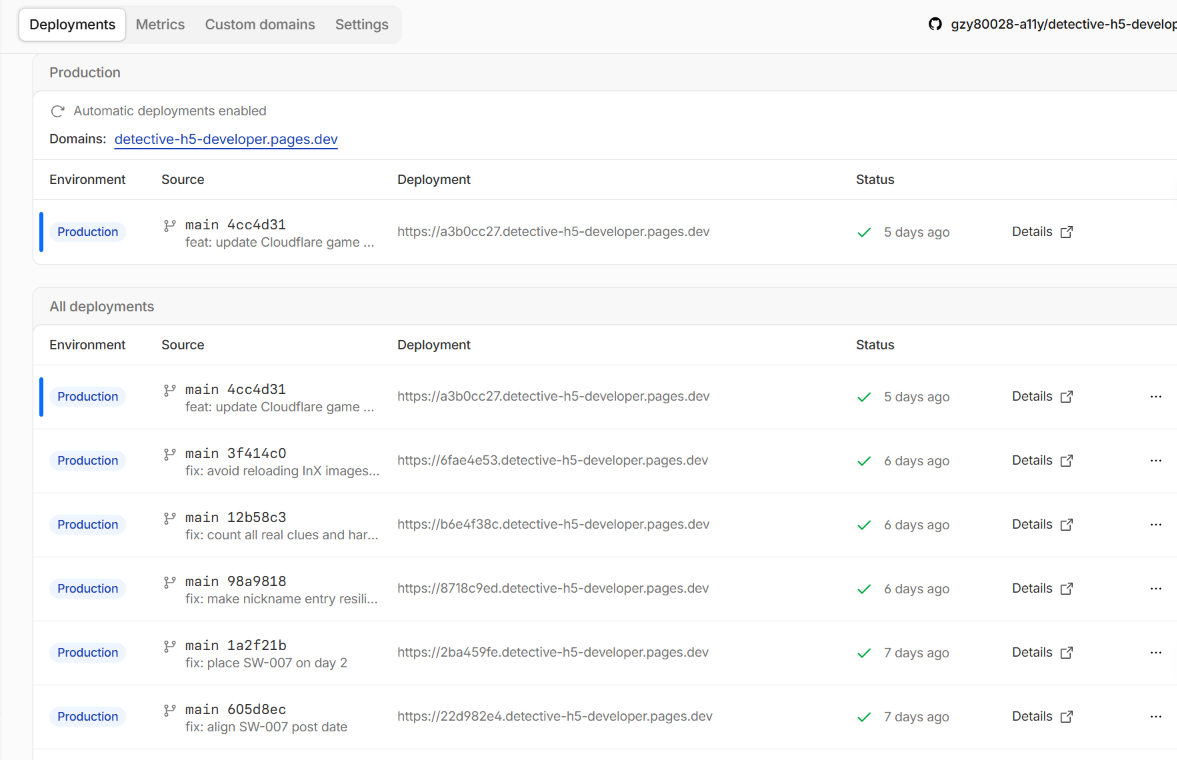Image resolution: width=1177 pixels, height=760 pixels.
Task: Go to the Settings tab
Action: pos(362,25)
